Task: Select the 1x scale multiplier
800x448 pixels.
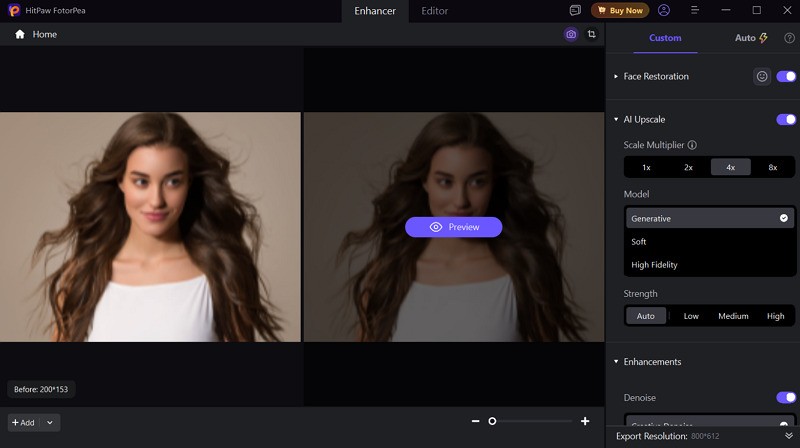Action: tap(646, 167)
